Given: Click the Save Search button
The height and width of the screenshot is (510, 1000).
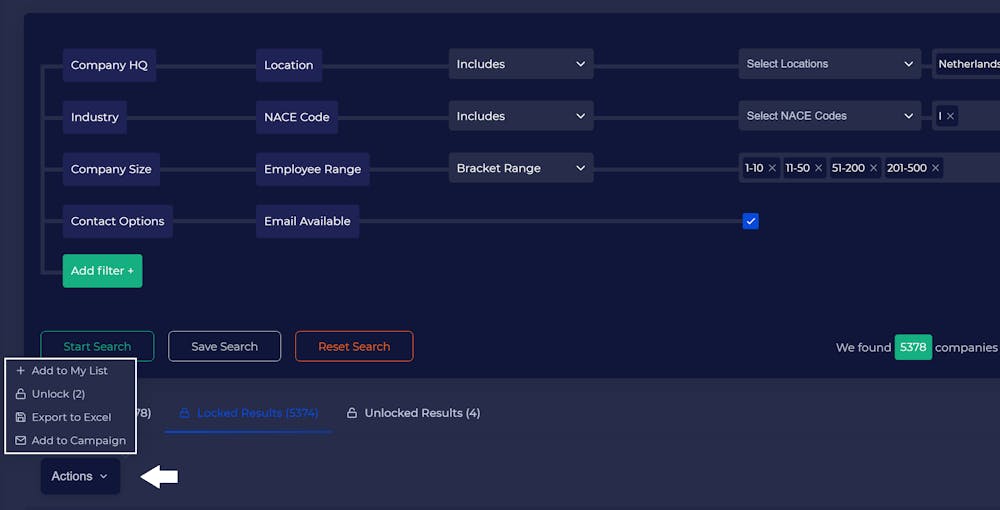Looking at the screenshot, I should [224, 346].
